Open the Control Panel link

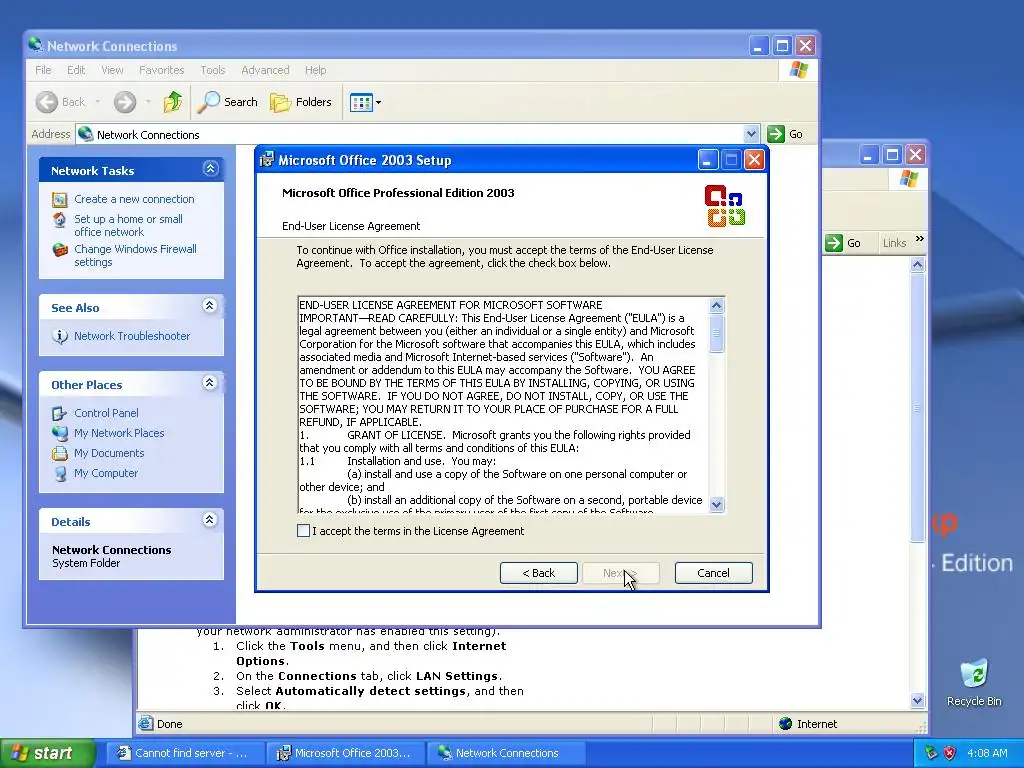click(106, 413)
